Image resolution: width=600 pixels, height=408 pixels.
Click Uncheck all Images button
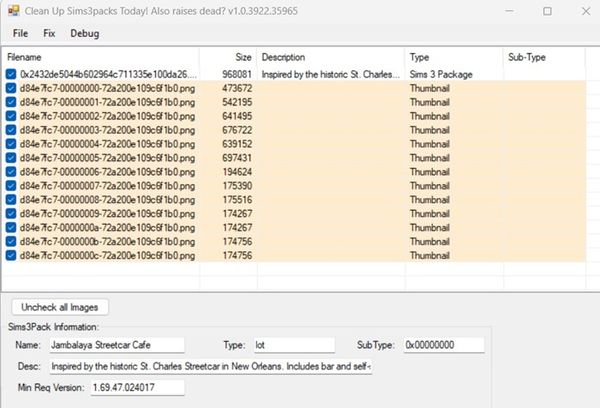60,307
